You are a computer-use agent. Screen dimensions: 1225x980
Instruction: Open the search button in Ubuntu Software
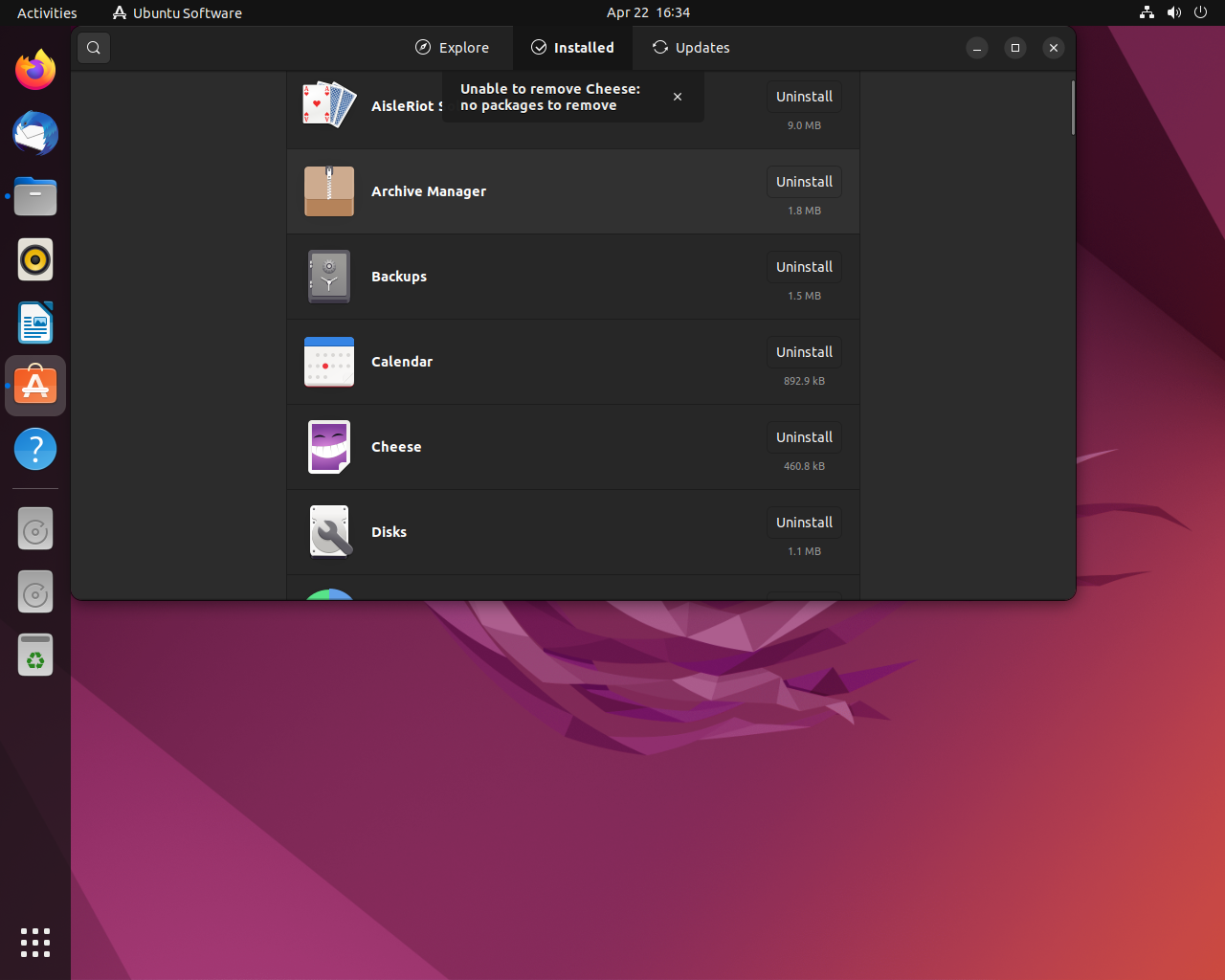pos(94,48)
